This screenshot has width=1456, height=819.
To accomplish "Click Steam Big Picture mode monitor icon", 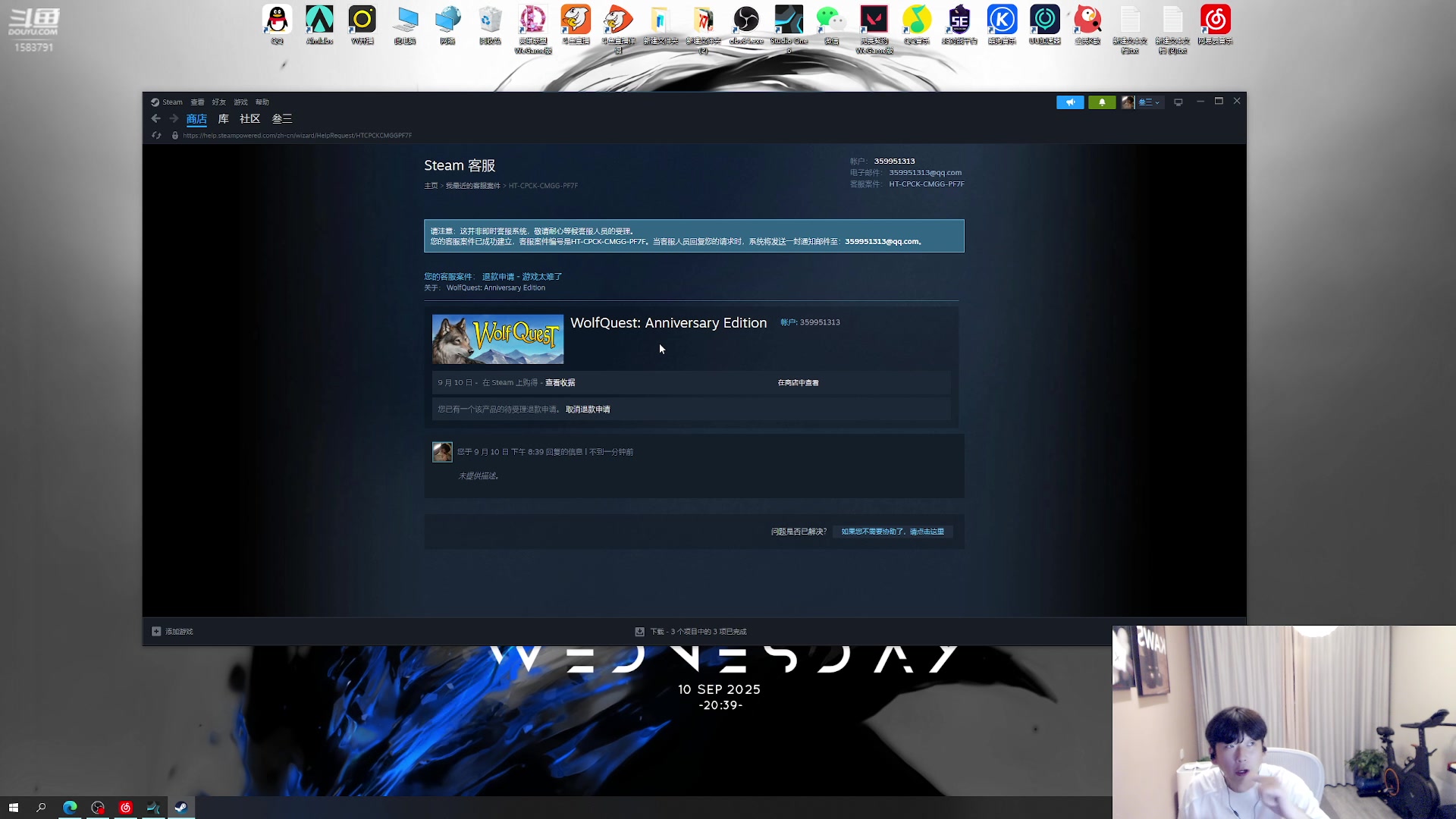I will pos(1178,102).
